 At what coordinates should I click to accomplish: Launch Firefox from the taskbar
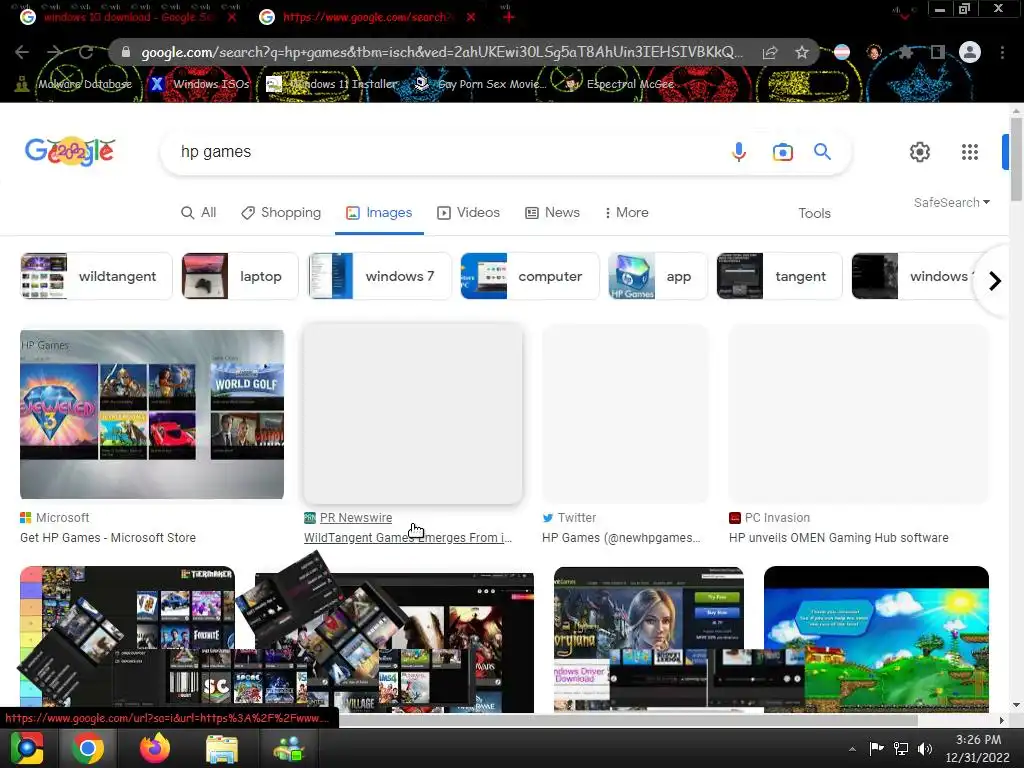(155, 748)
